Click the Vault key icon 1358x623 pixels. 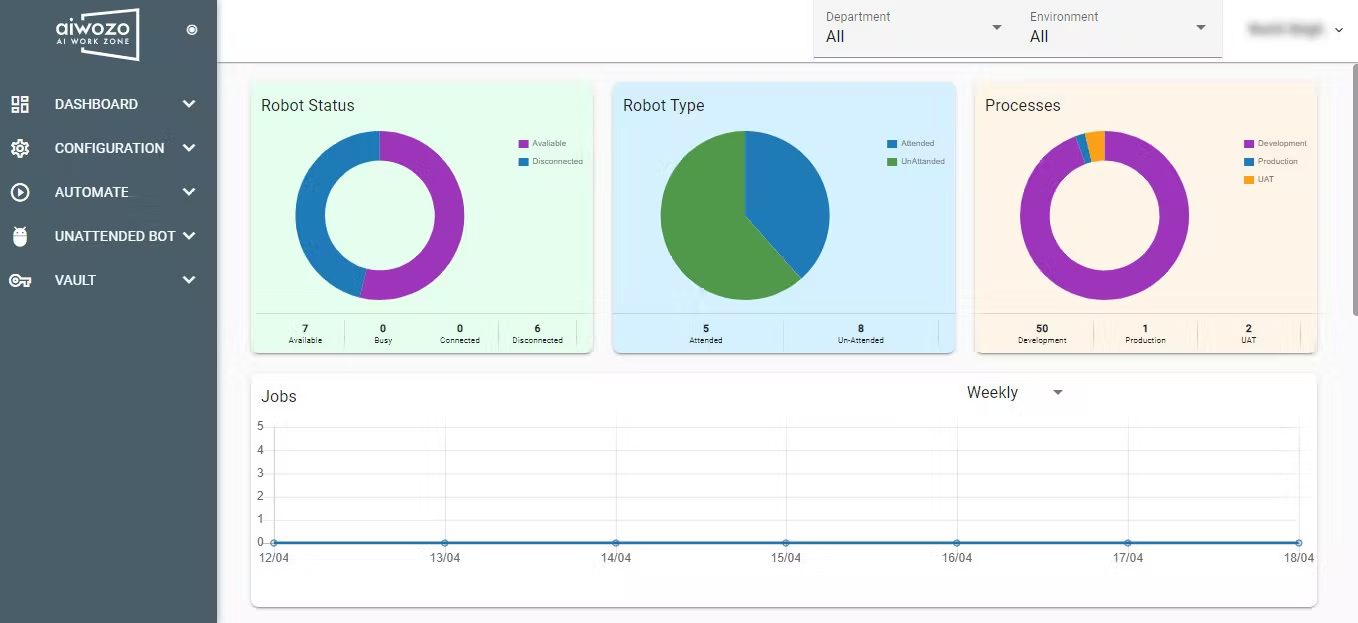tap(20, 280)
